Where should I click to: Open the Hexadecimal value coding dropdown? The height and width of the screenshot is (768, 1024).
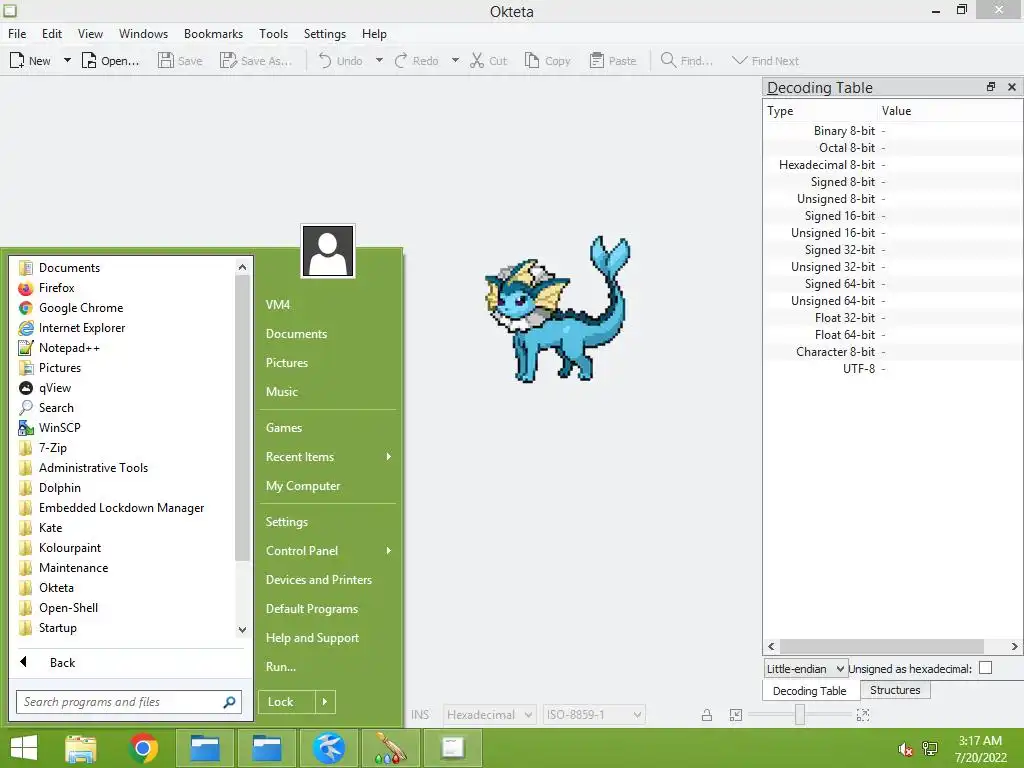pos(489,715)
